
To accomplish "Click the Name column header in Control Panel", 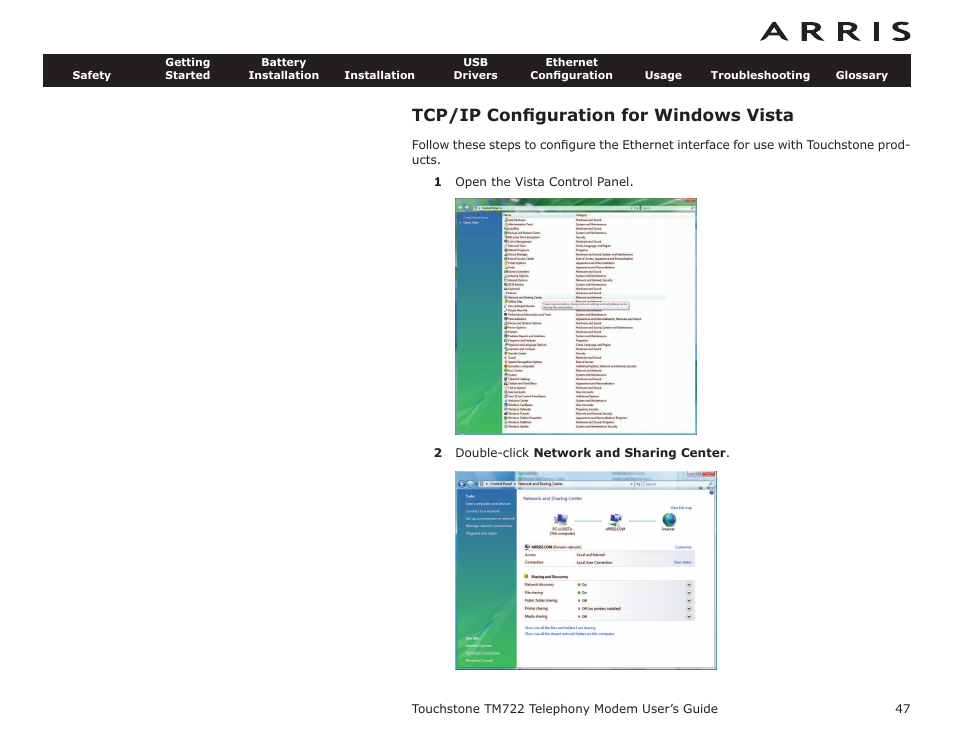I will (538, 215).
